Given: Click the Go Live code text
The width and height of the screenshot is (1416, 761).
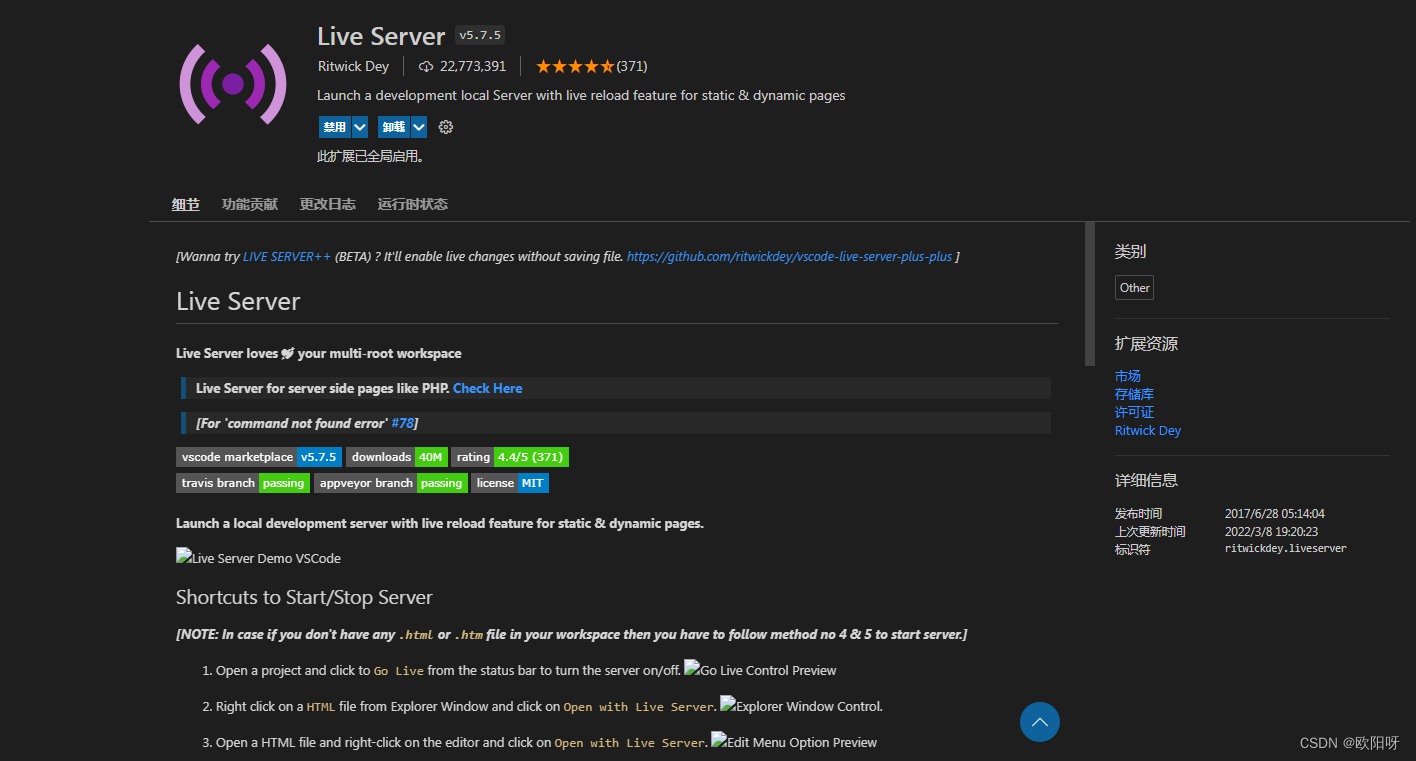Looking at the screenshot, I should (399, 671).
